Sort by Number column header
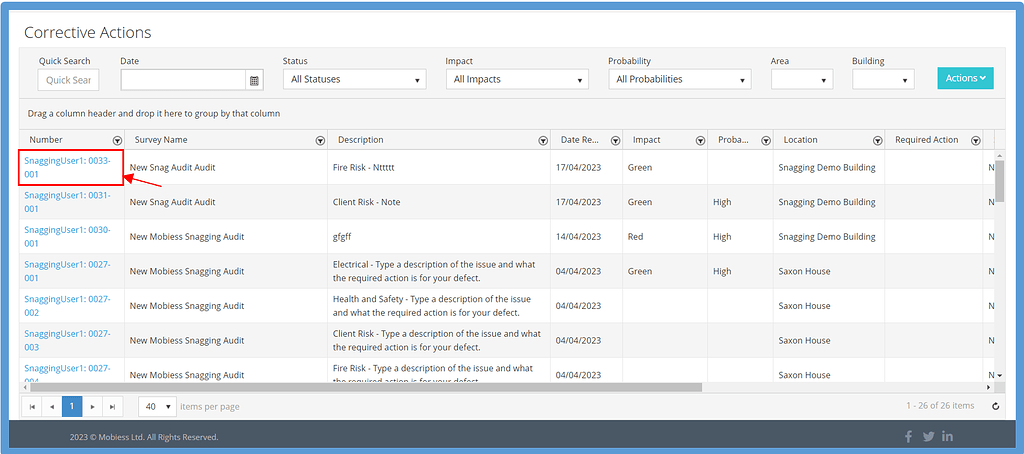The width and height of the screenshot is (1024, 454). (46, 140)
